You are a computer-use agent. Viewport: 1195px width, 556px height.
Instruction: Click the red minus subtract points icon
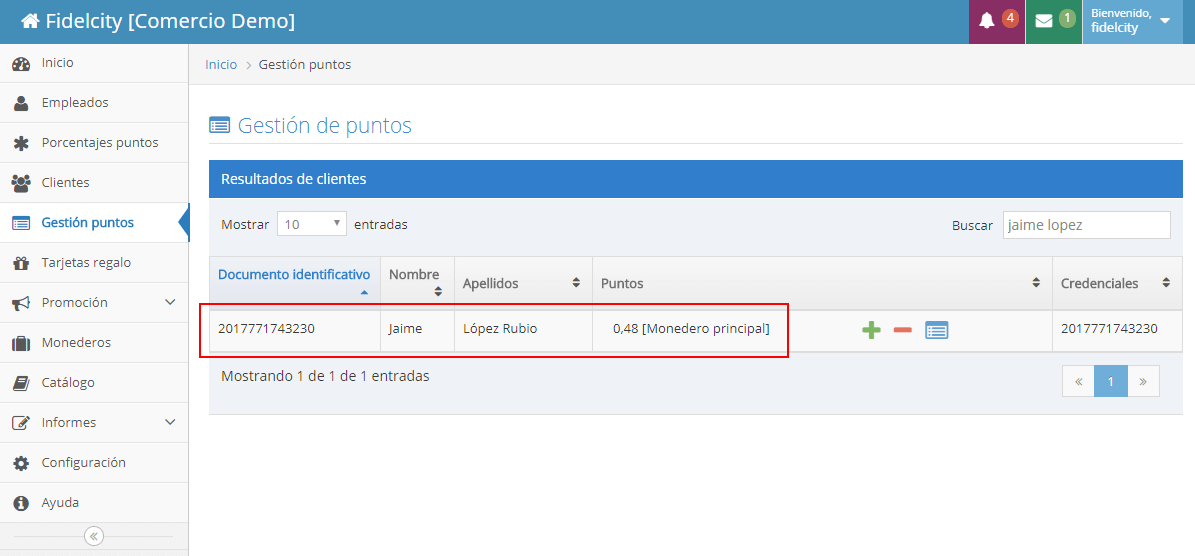click(x=902, y=330)
